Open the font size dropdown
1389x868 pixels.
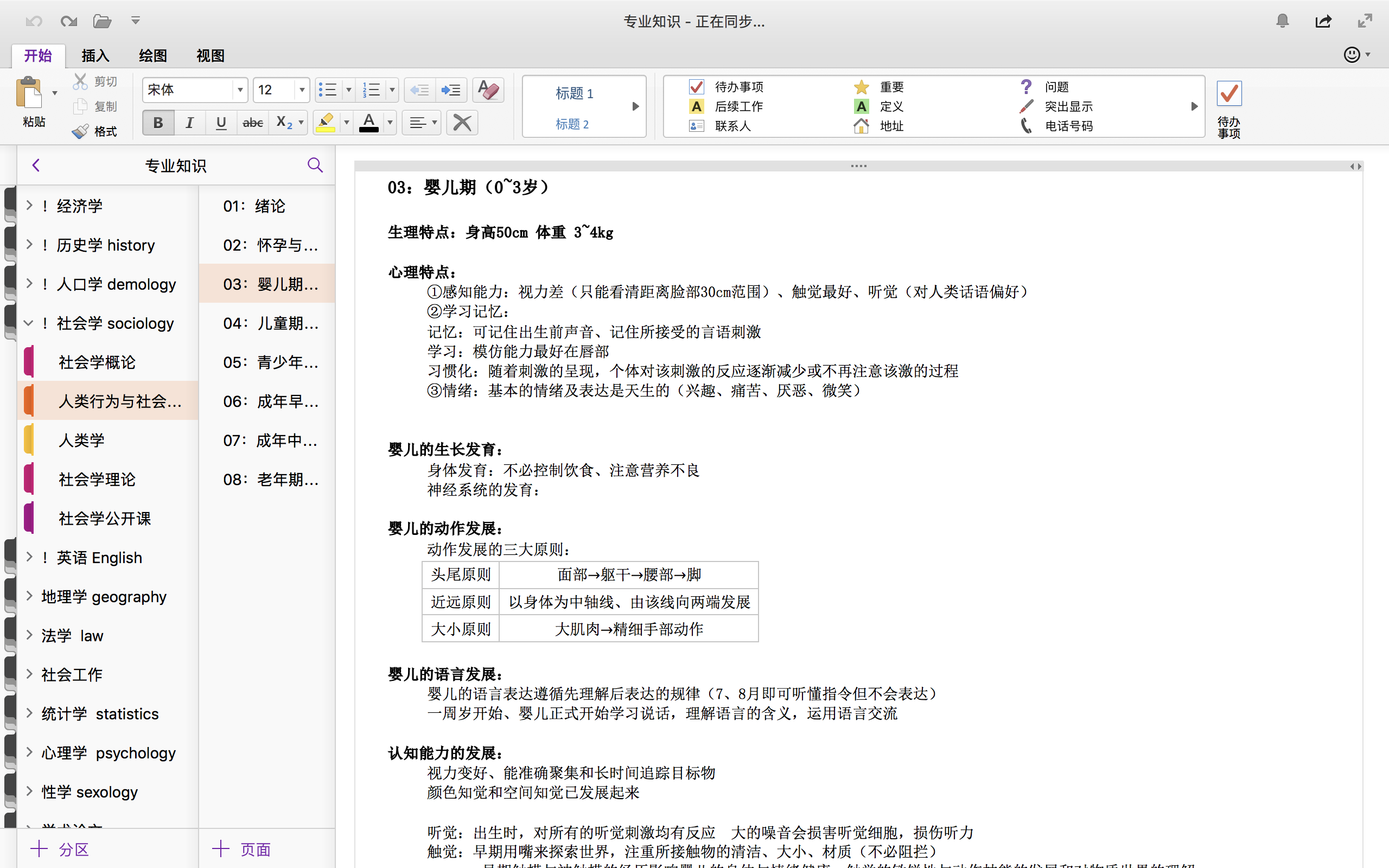click(302, 90)
